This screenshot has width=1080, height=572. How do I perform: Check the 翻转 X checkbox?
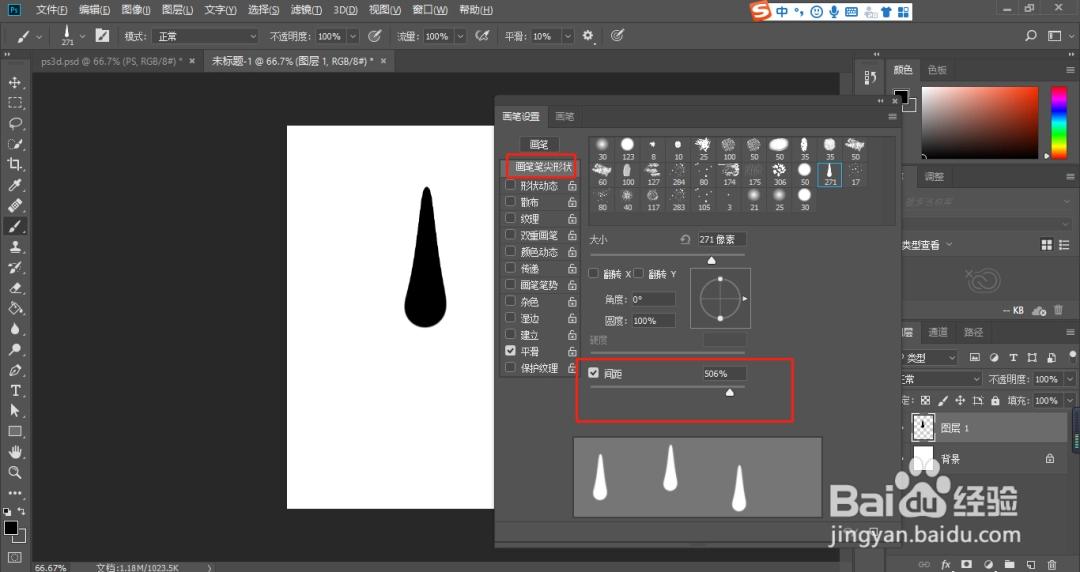click(593, 274)
